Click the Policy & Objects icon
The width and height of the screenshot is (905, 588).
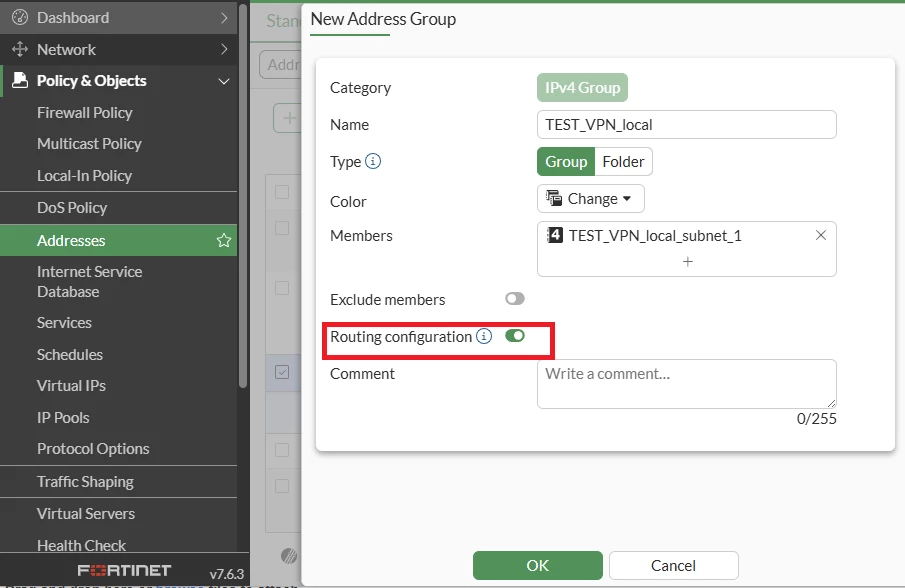coord(20,80)
